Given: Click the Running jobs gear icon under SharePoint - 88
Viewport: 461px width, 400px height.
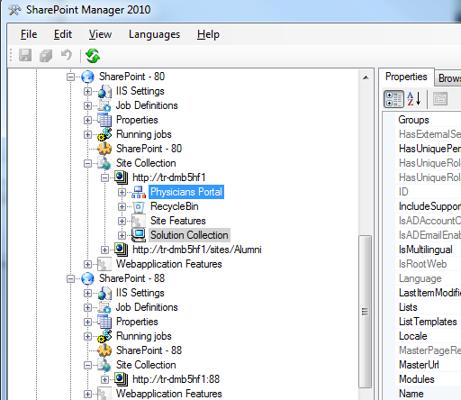Looking at the screenshot, I should click(x=104, y=336).
